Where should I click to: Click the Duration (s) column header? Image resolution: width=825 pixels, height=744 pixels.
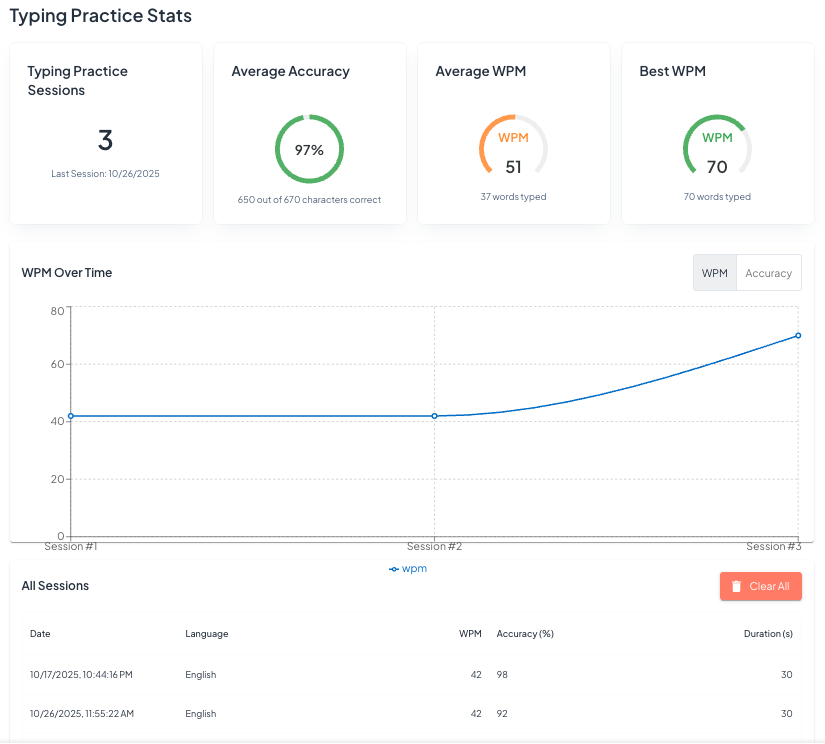pyautogui.click(x=767, y=634)
